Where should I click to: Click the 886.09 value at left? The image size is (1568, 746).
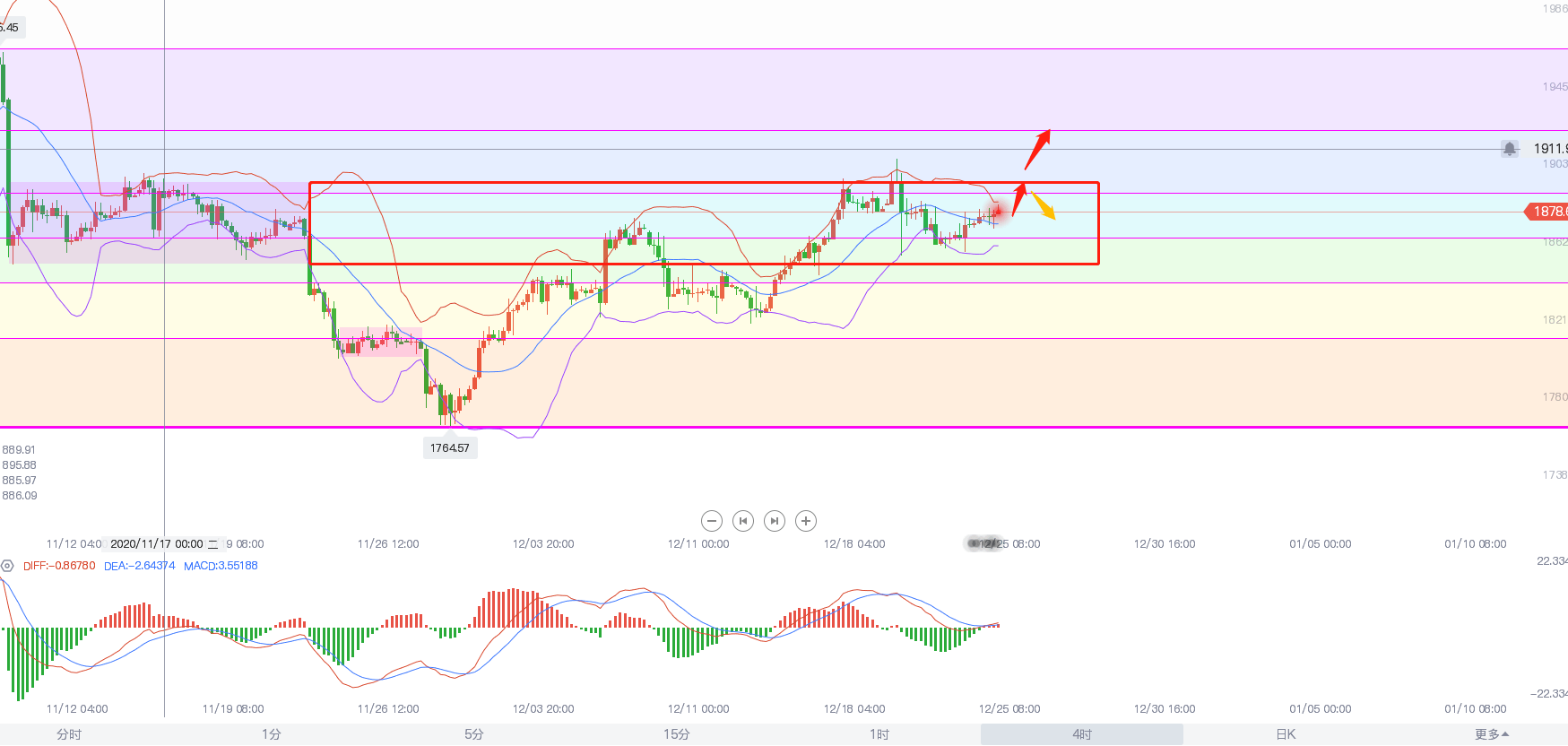pos(20,496)
